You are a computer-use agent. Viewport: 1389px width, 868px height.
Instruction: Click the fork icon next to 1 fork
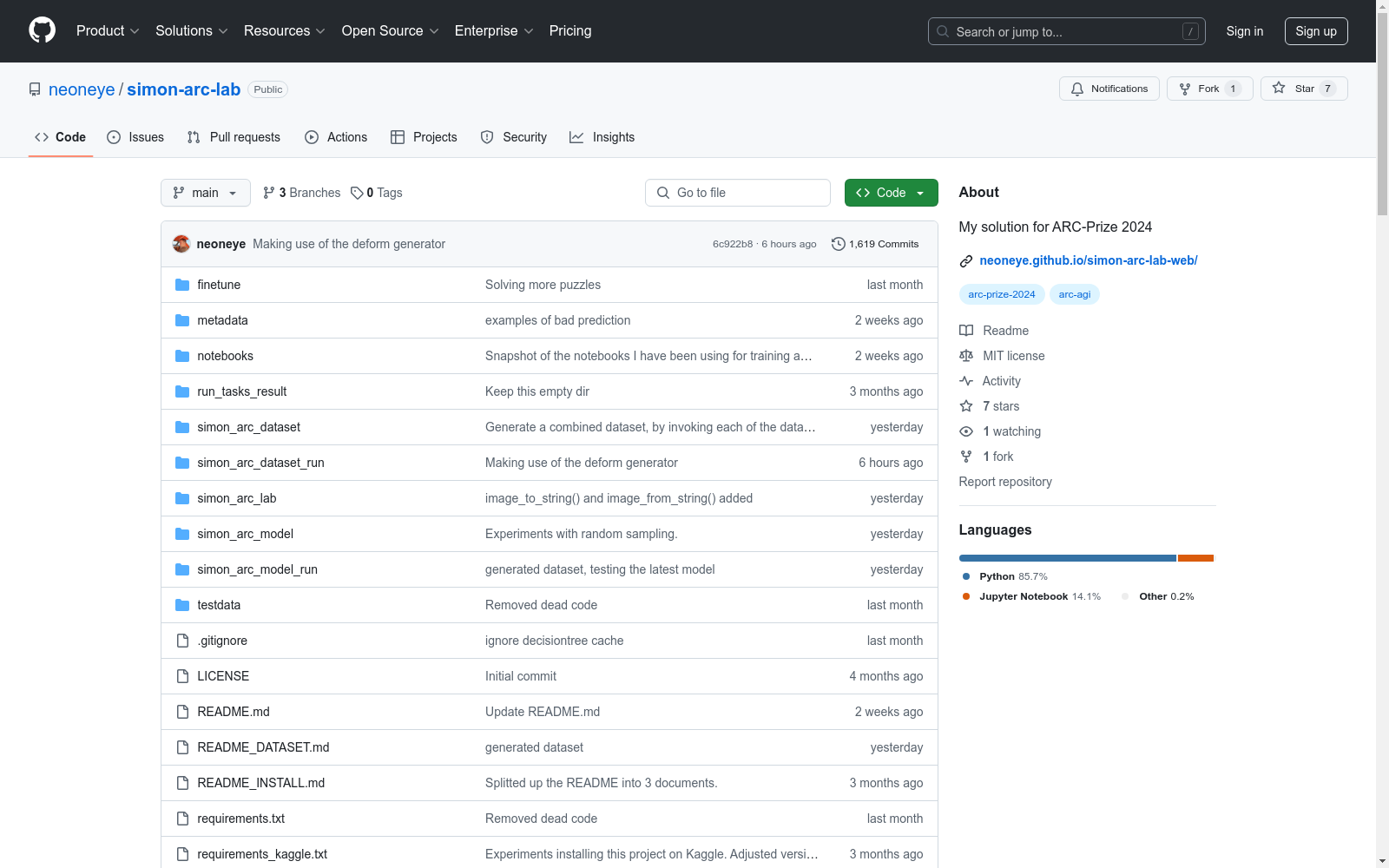coord(966,457)
